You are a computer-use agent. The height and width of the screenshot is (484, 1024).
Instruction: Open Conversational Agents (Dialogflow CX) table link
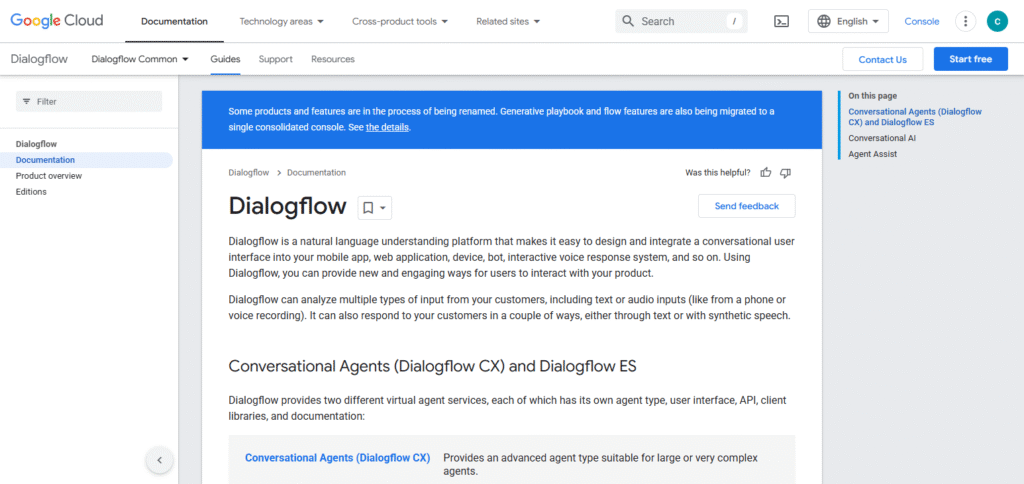coord(338,458)
